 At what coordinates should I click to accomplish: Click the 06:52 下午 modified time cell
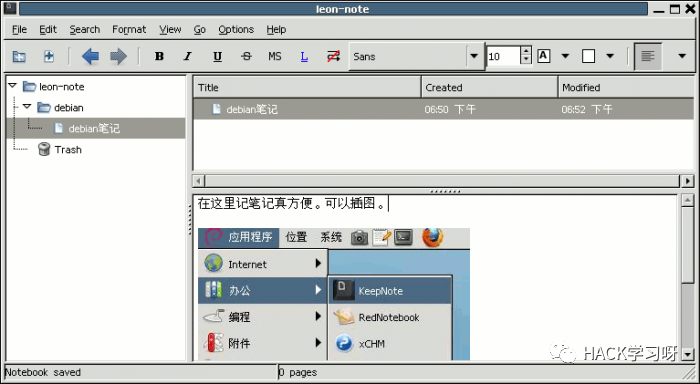point(587,109)
